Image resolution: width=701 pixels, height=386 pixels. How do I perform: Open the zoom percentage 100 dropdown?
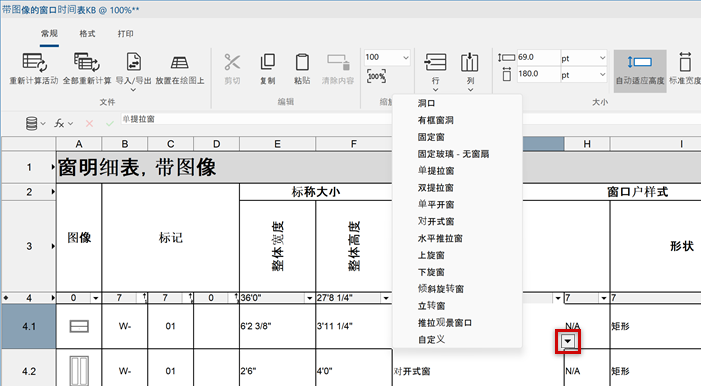click(405, 57)
